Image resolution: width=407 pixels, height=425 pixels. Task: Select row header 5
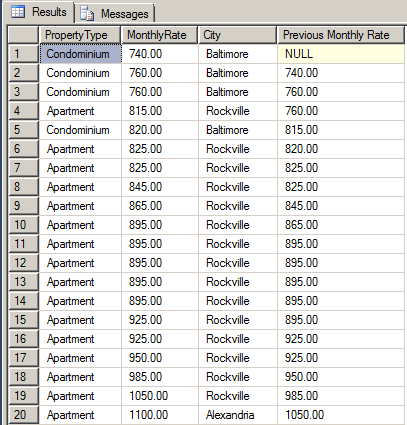(x=23, y=130)
